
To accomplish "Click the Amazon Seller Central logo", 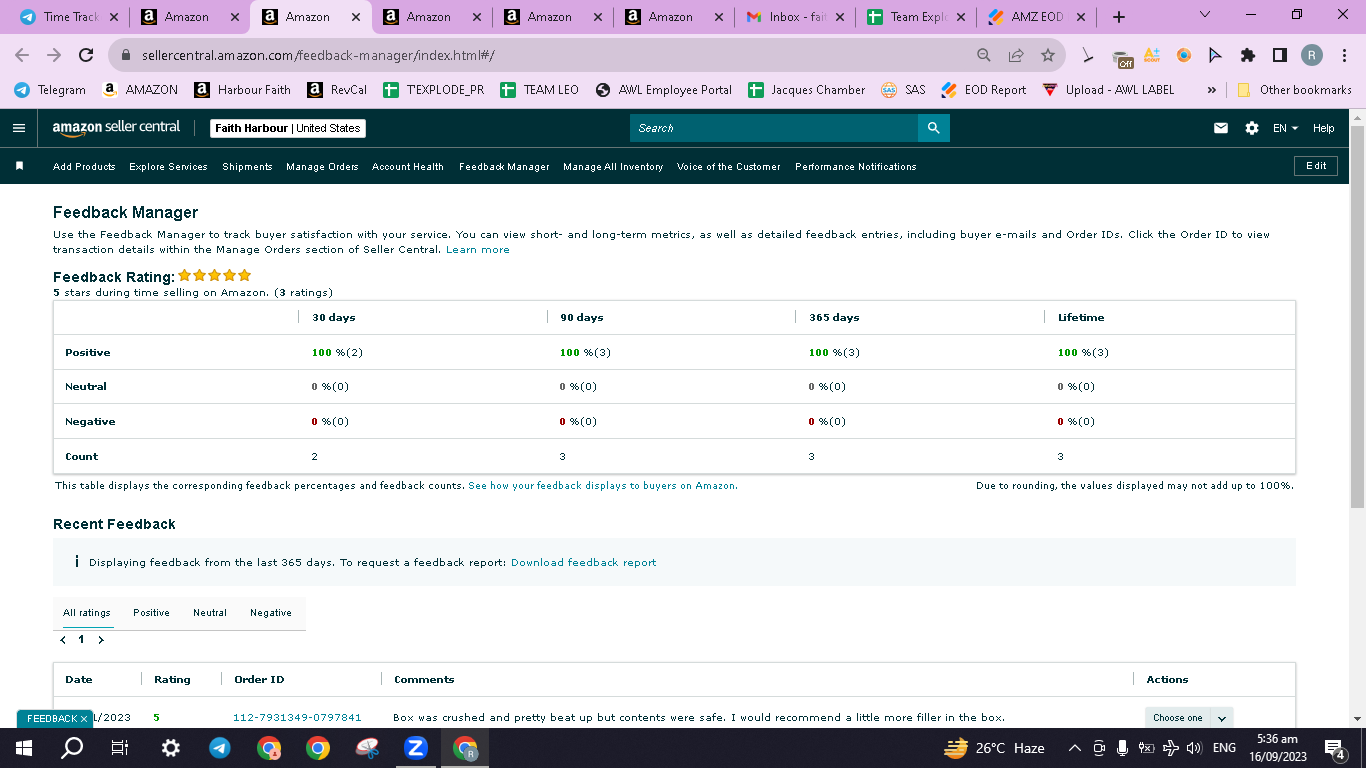I will (x=116, y=127).
